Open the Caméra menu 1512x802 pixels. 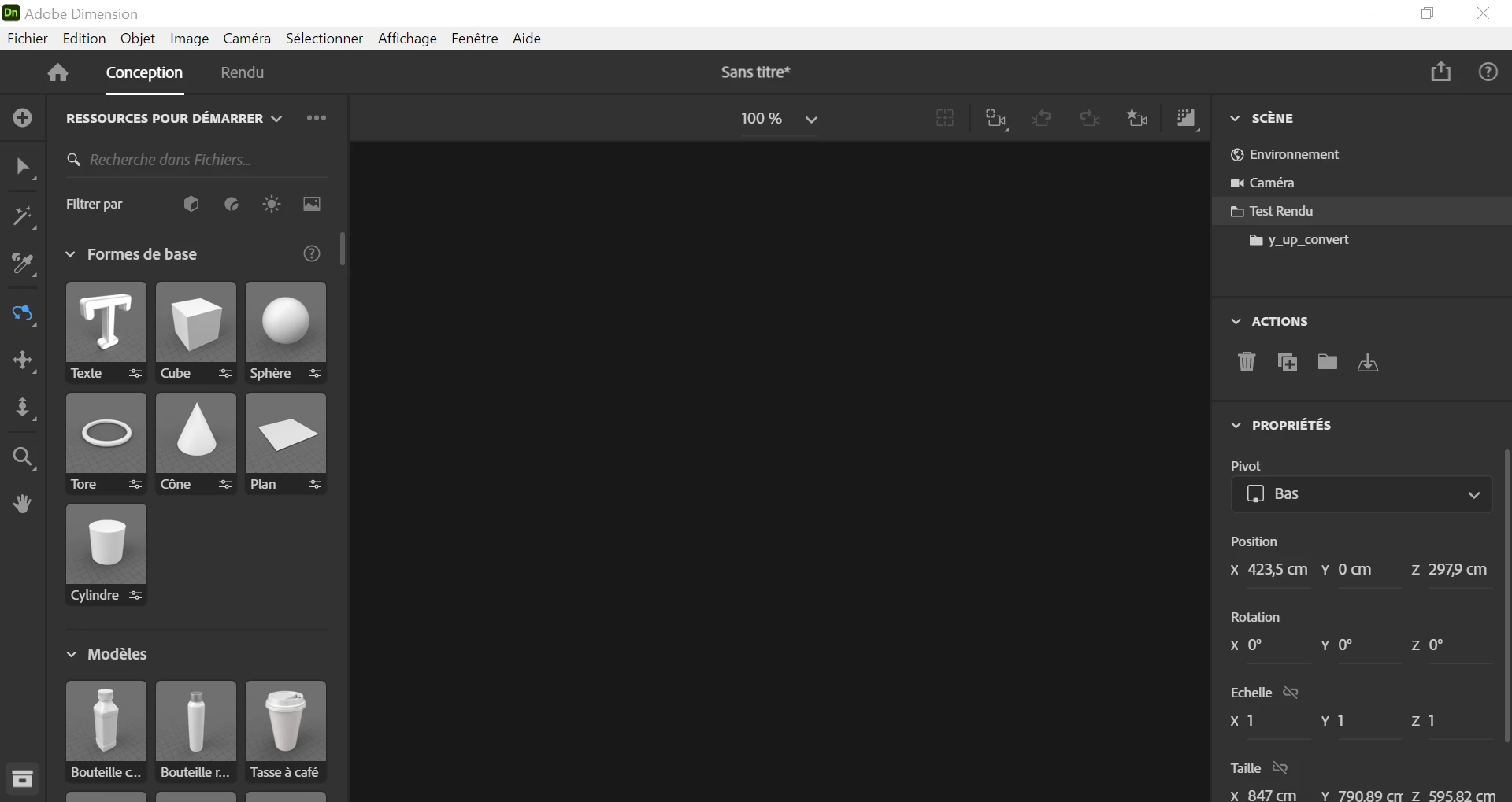pos(246,39)
